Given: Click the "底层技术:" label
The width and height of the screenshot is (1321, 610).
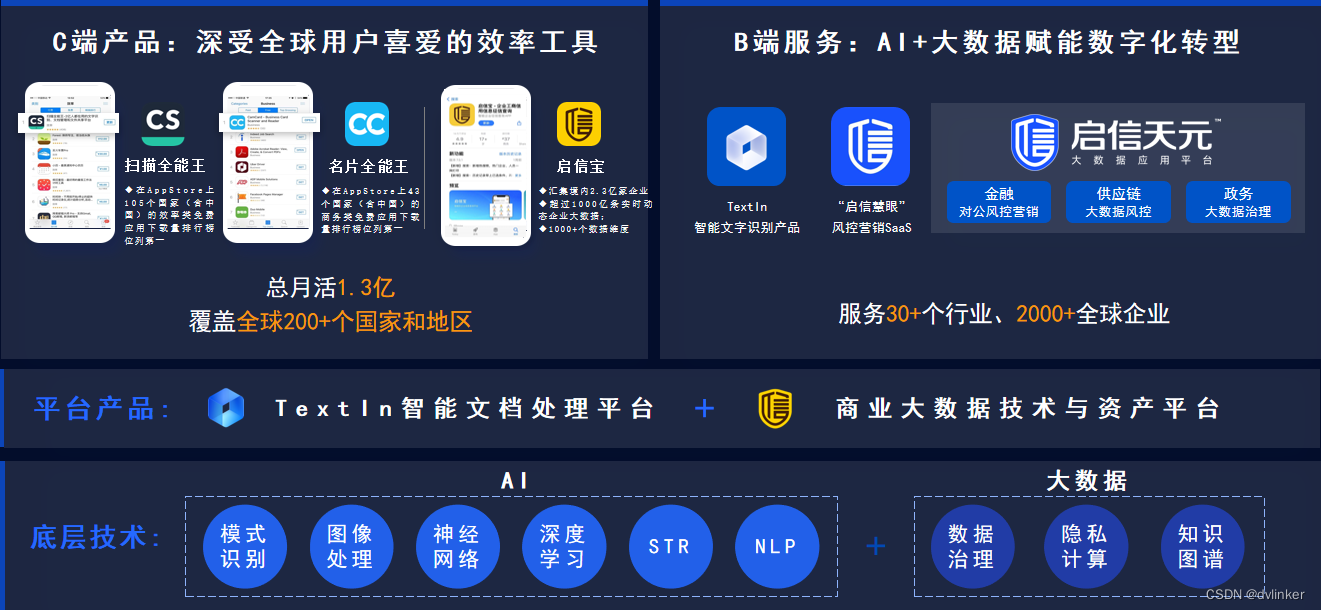Looking at the screenshot, I should (x=97, y=537).
